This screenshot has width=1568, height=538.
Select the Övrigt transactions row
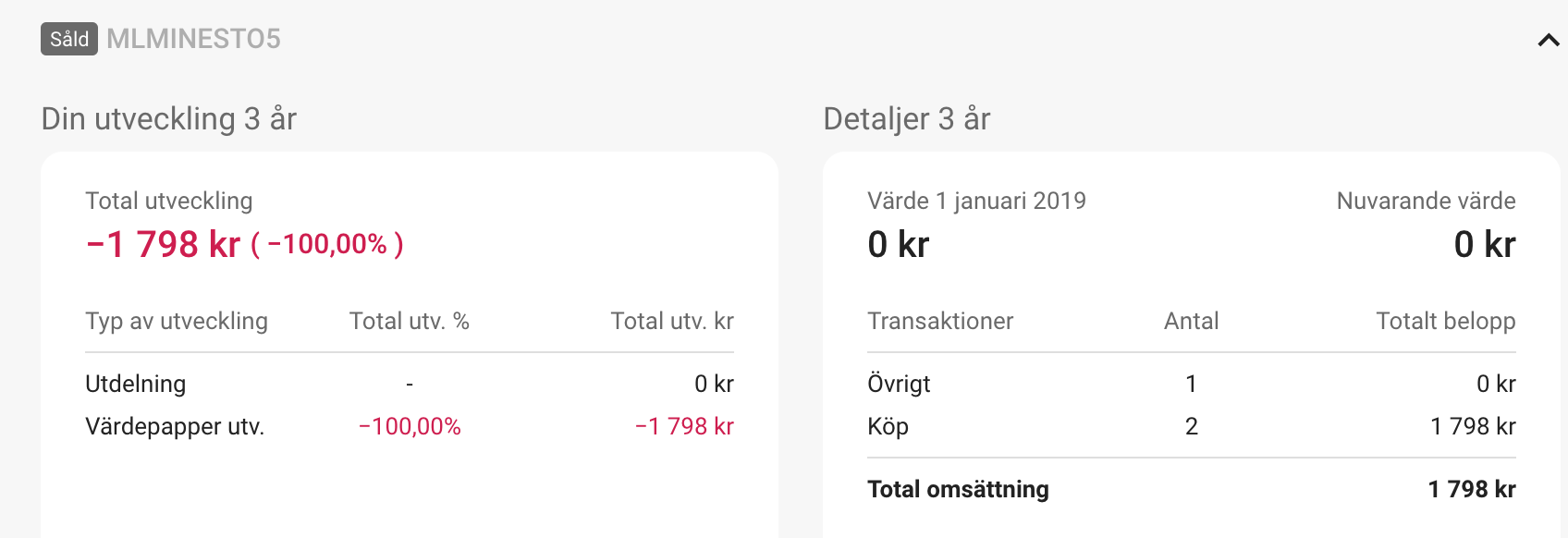click(1192, 384)
